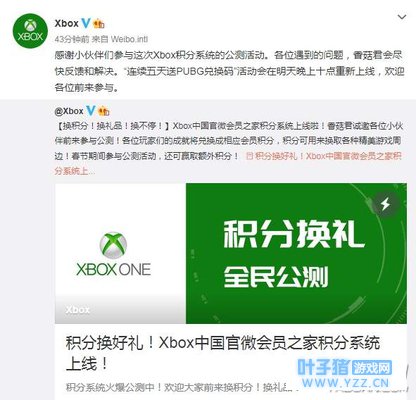Click the blue verified V badge beside Xbox
The height and width of the screenshot is (400, 416).
pos(86,23)
